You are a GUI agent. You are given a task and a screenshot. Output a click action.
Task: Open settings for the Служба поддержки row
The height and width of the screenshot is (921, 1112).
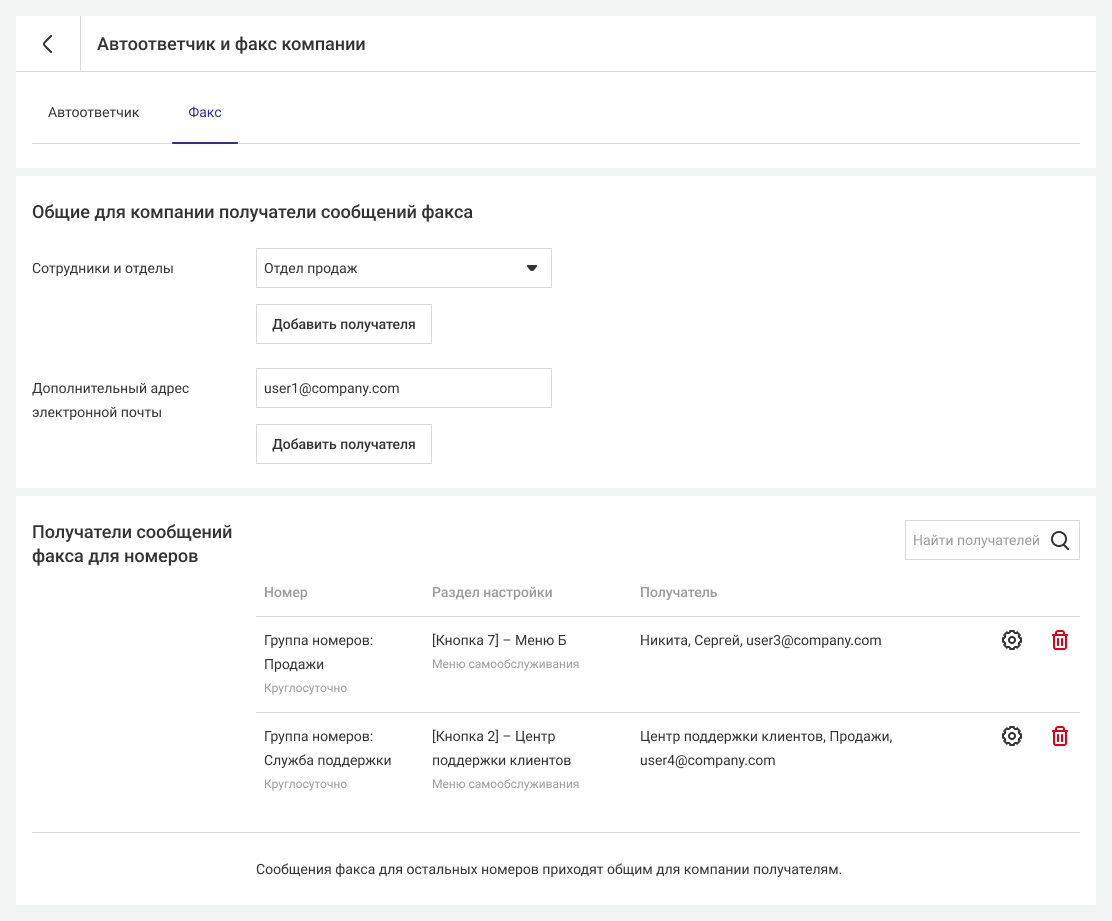coord(1011,736)
